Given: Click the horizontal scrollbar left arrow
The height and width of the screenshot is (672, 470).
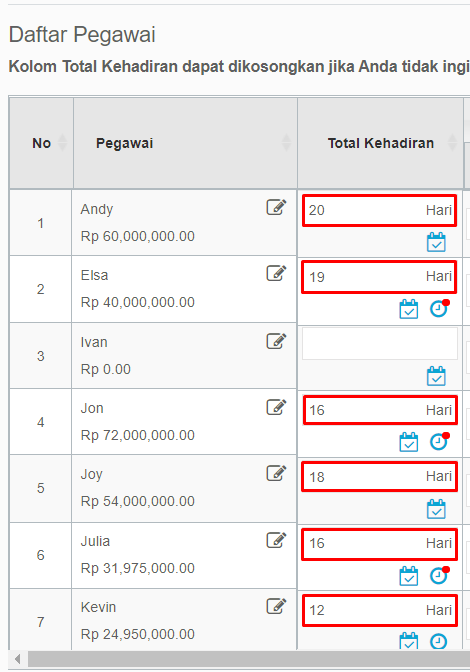Looking at the screenshot, I should (x=18, y=658).
